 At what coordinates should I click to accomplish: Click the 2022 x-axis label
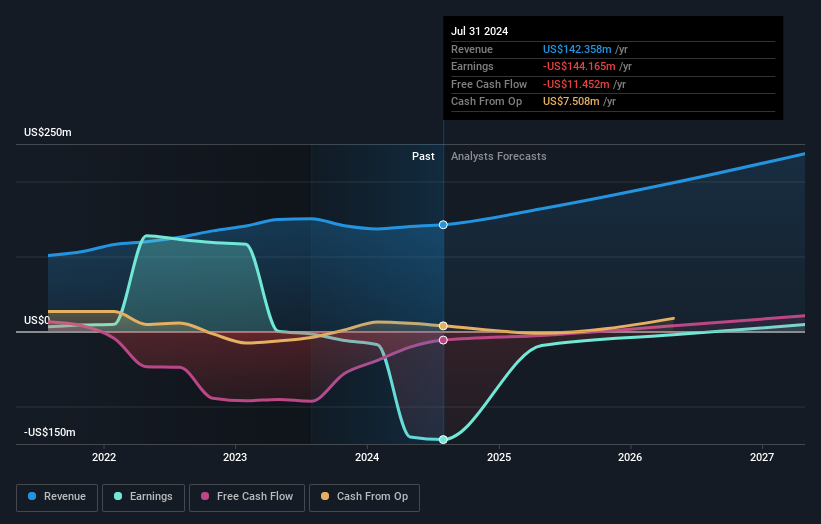pyautogui.click(x=104, y=457)
